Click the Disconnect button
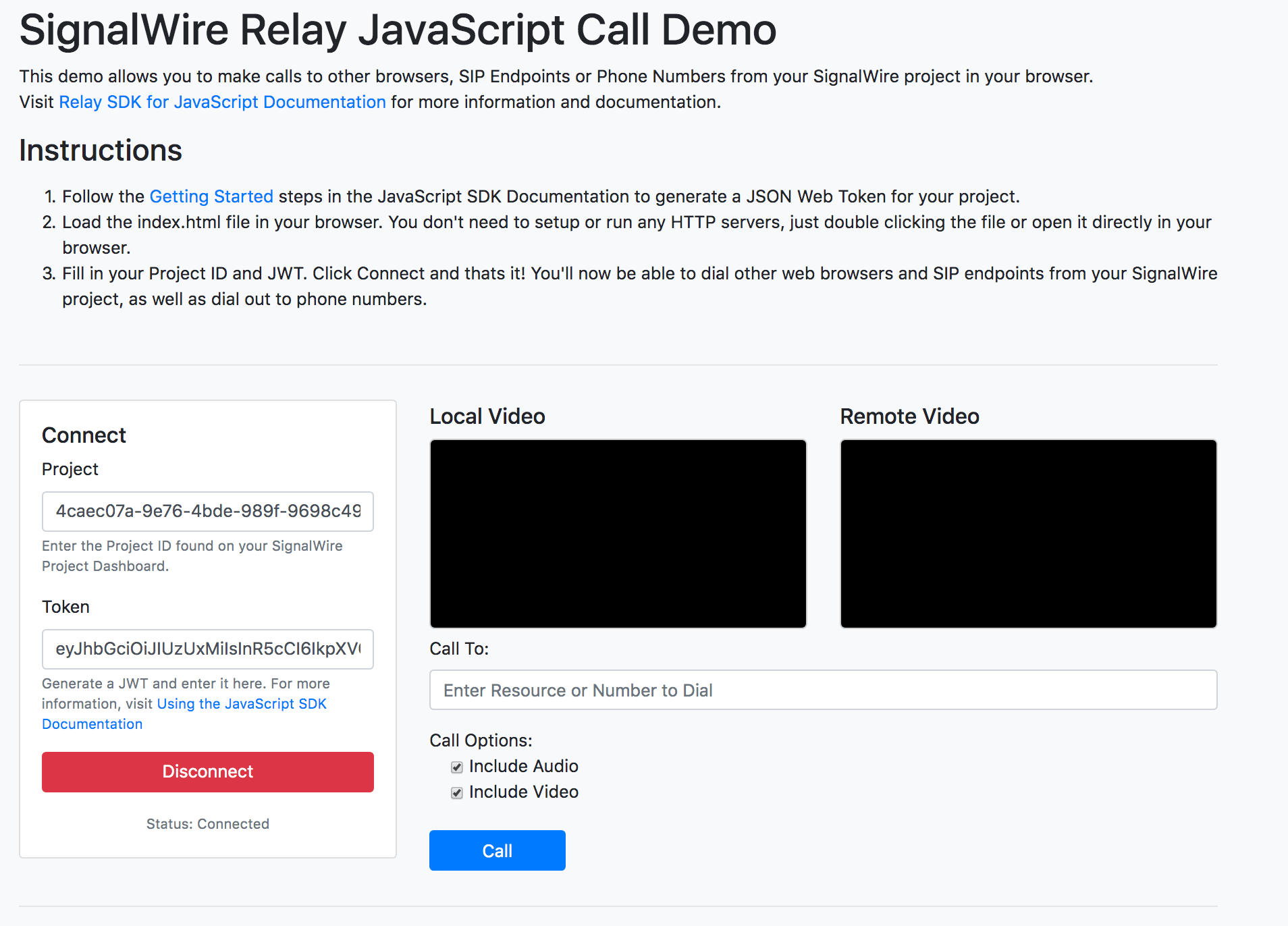Image resolution: width=1288 pixels, height=926 pixels. point(207,771)
